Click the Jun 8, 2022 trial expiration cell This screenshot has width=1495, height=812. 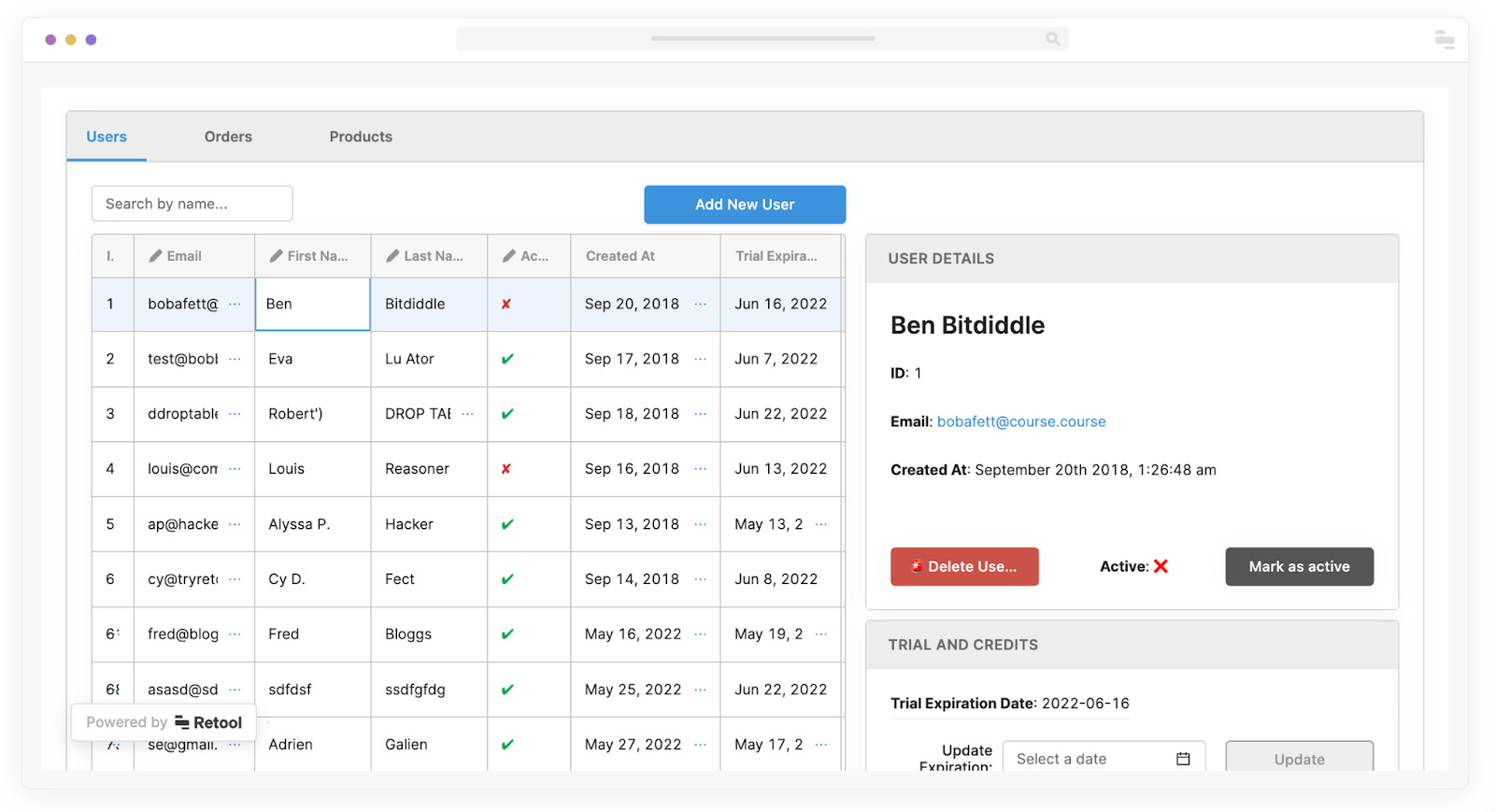pos(781,579)
